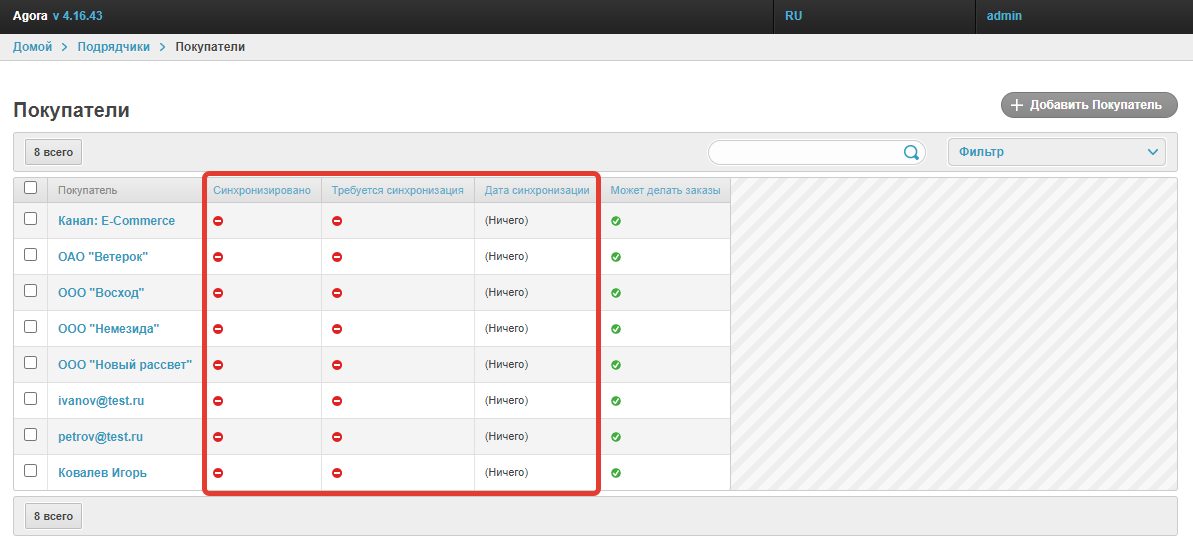Toggle the select-all checkbox in table header
This screenshot has height=551, width=1193.
pyautogui.click(x=30, y=187)
